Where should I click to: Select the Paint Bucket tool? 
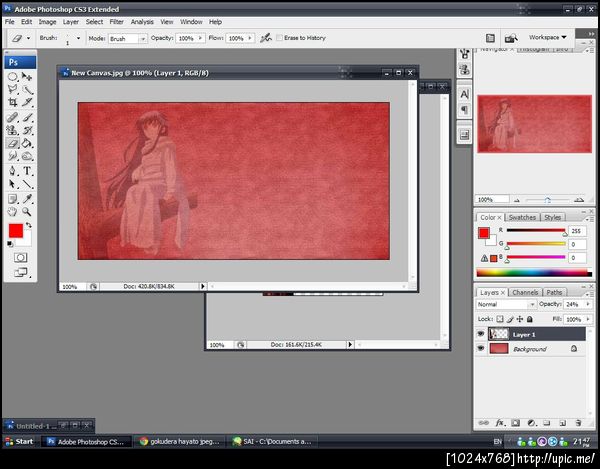tap(27, 143)
